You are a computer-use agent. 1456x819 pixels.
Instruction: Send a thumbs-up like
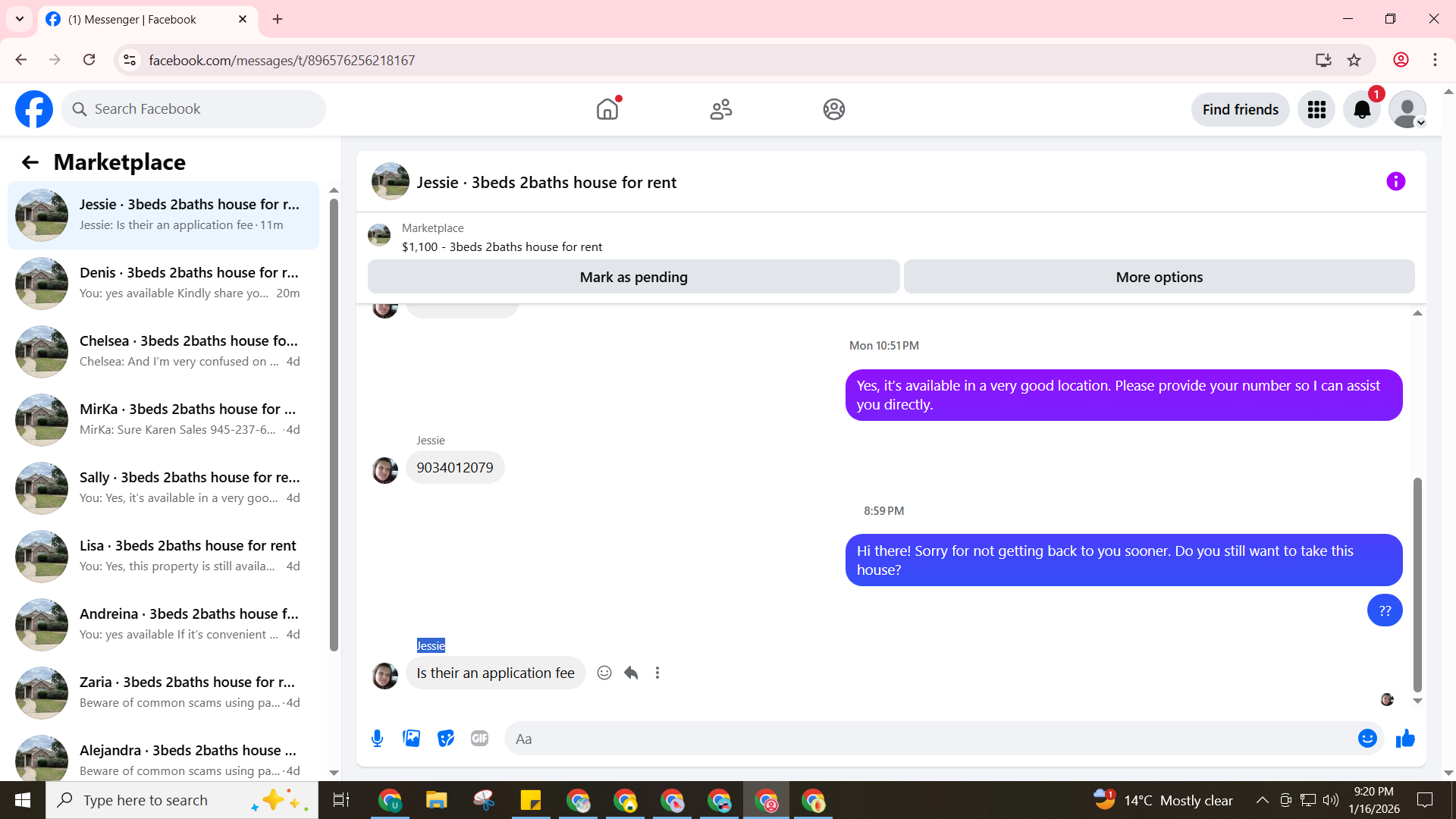(1405, 739)
